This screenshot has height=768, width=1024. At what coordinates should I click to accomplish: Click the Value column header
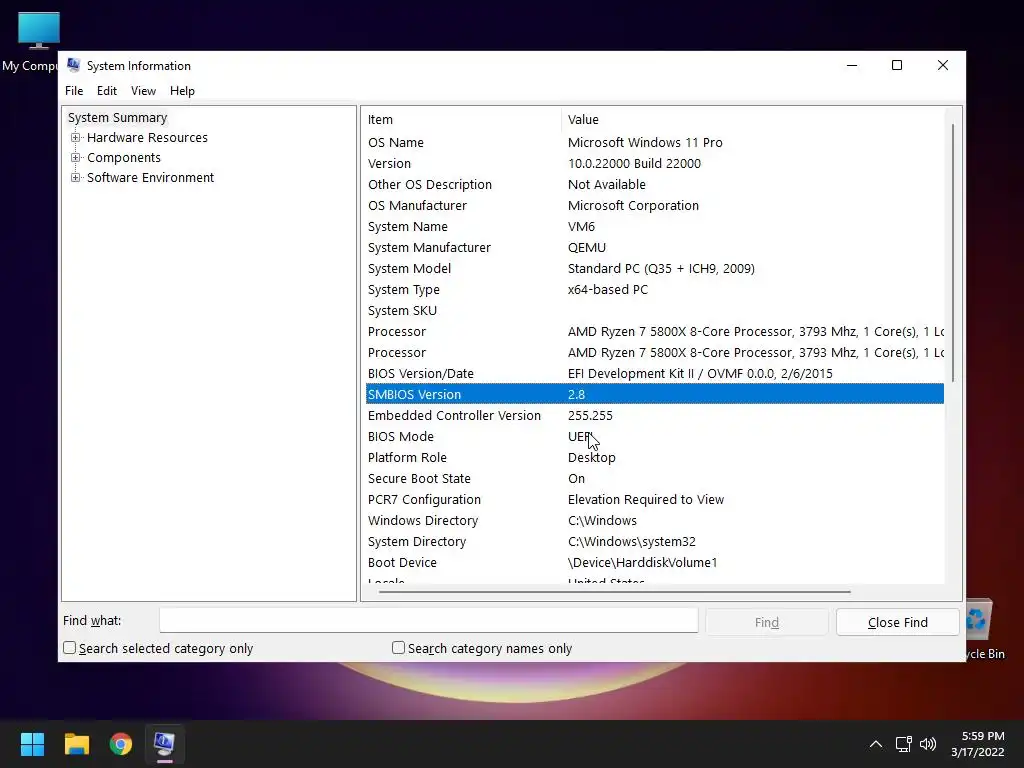[x=753, y=120]
